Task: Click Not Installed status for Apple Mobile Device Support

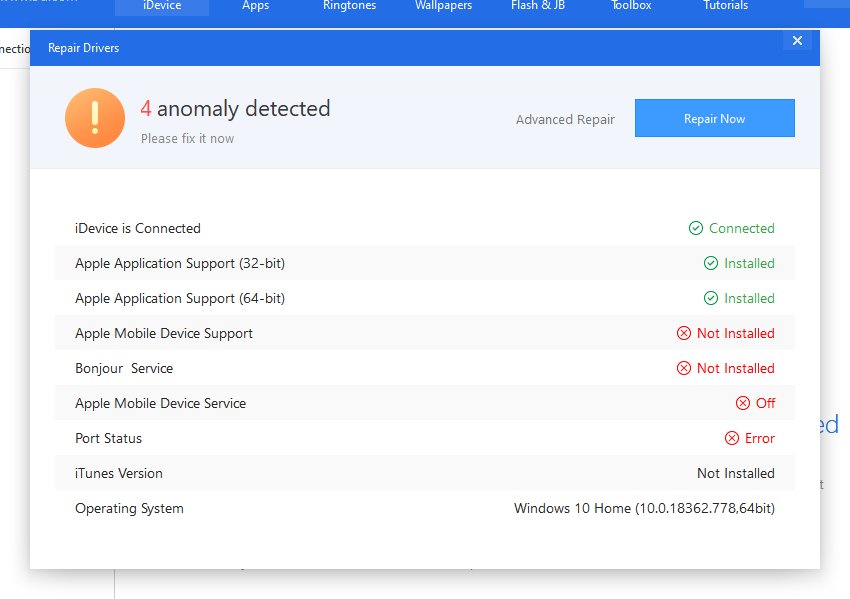Action: [x=736, y=333]
